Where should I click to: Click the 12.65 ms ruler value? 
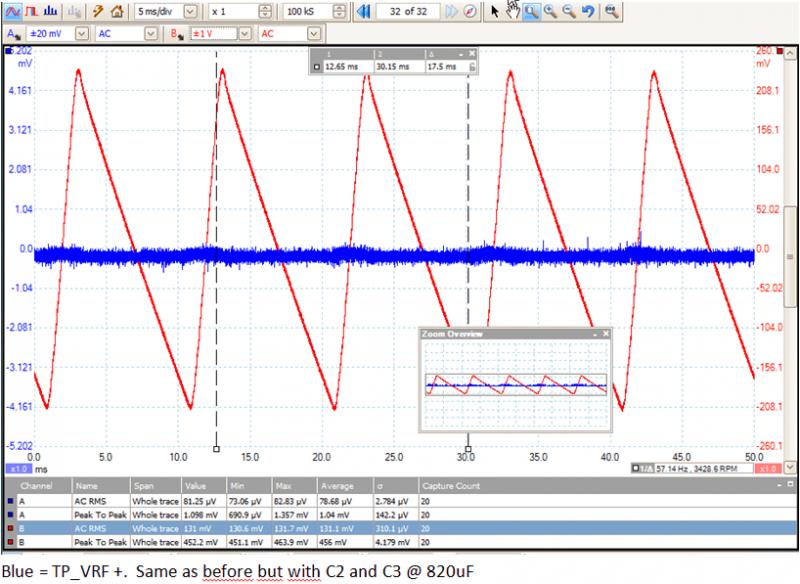(x=341, y=67)
